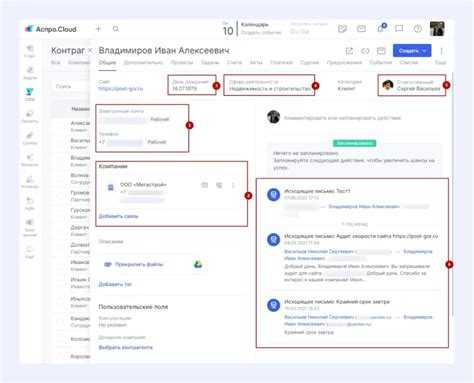Switch to the События tab

pos(381,63)
